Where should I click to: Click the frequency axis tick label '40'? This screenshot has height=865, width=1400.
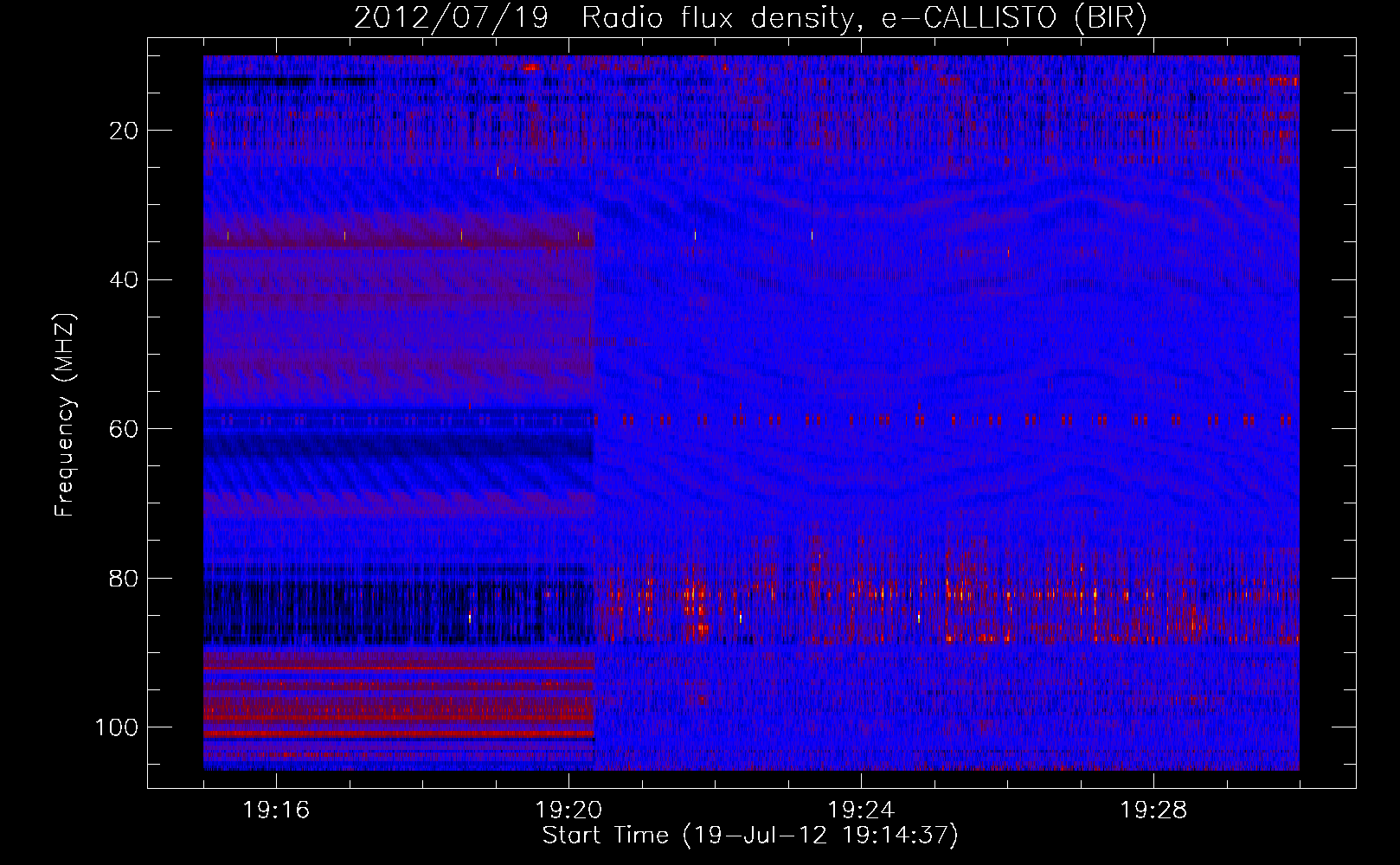[x=124, y=280]
